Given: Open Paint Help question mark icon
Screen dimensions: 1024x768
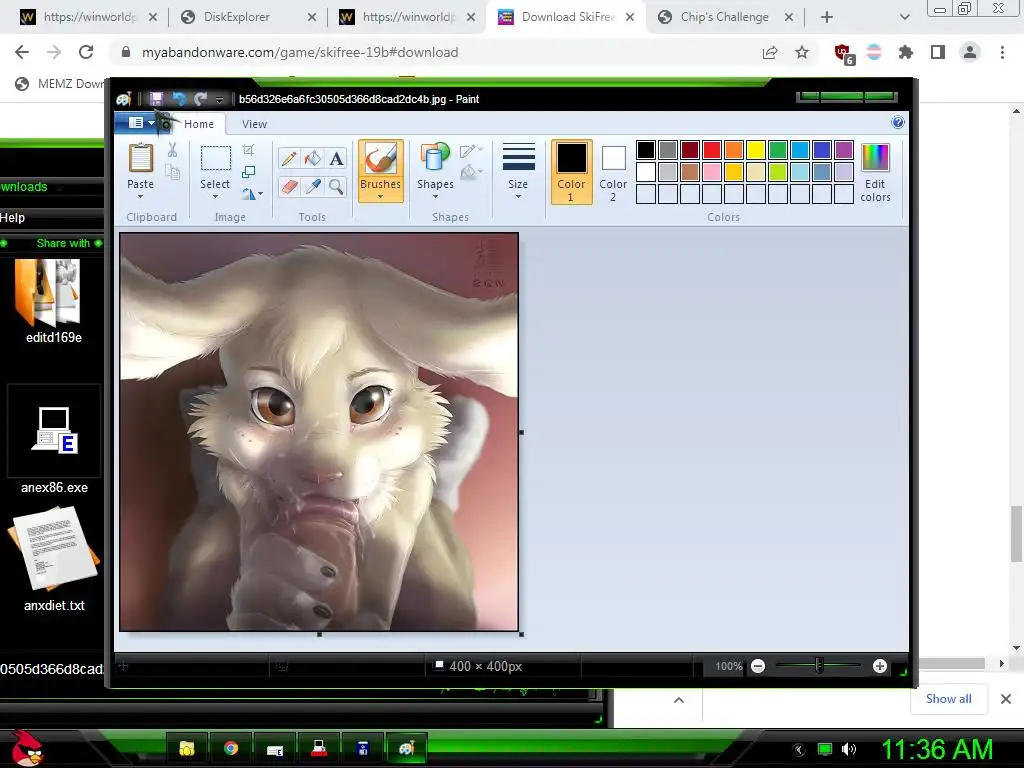Looking at the screenshot, I should pyautogui.click(x=898, y=123).
